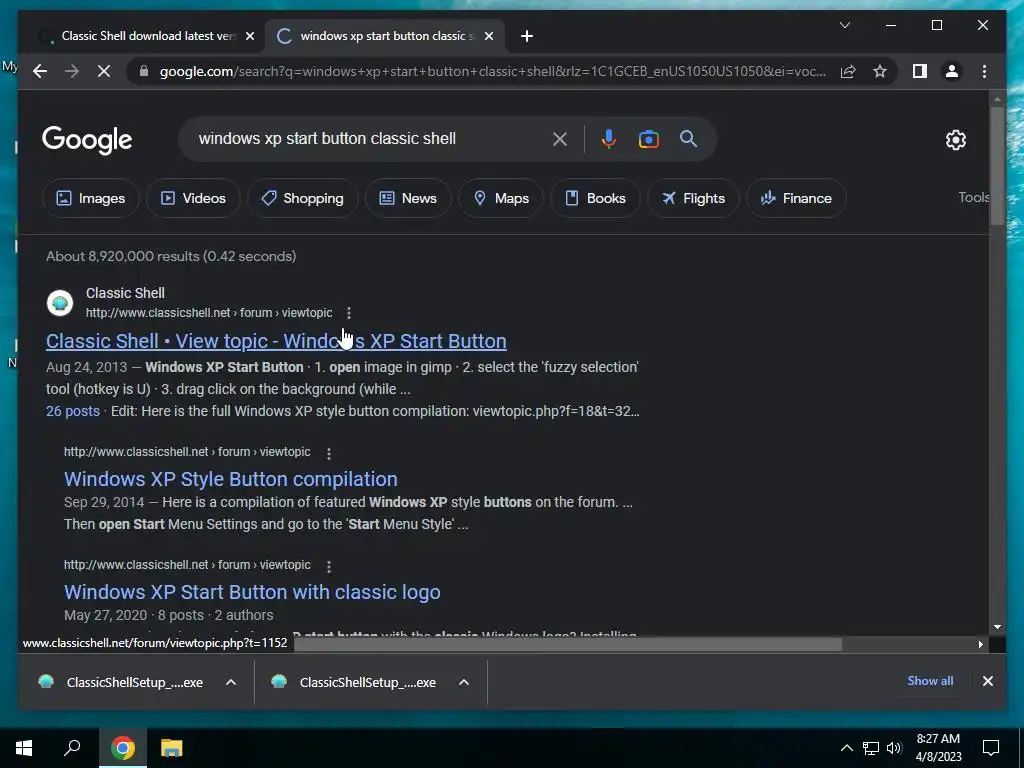Image resolution: width=1024 pixels, height=768 pixels.
Task: Open the taskbar clock 8:27 AM
Action: coord(938,748)
